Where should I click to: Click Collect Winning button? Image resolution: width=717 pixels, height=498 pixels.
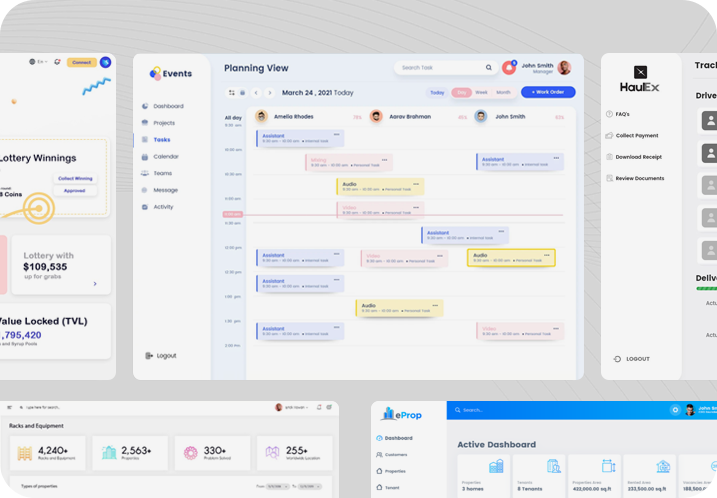click(x=75, y=178)
